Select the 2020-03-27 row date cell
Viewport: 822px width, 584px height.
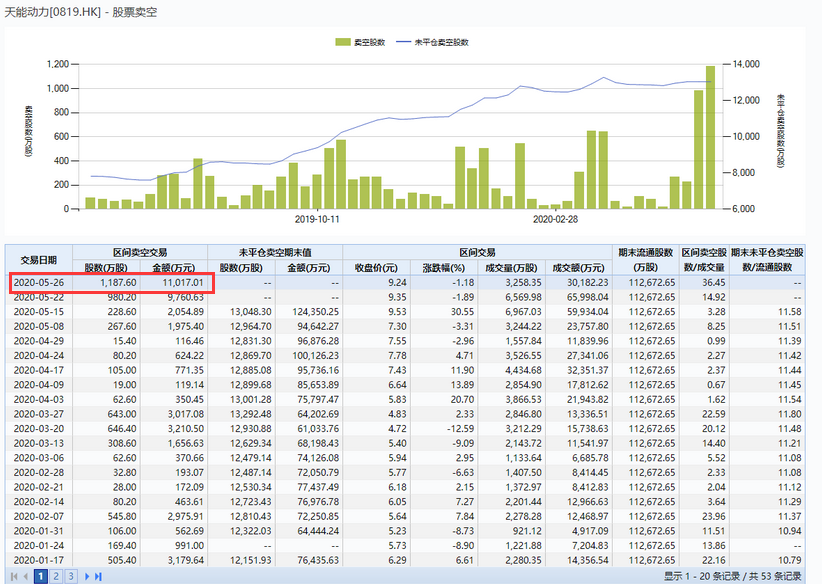pos(41,413)
